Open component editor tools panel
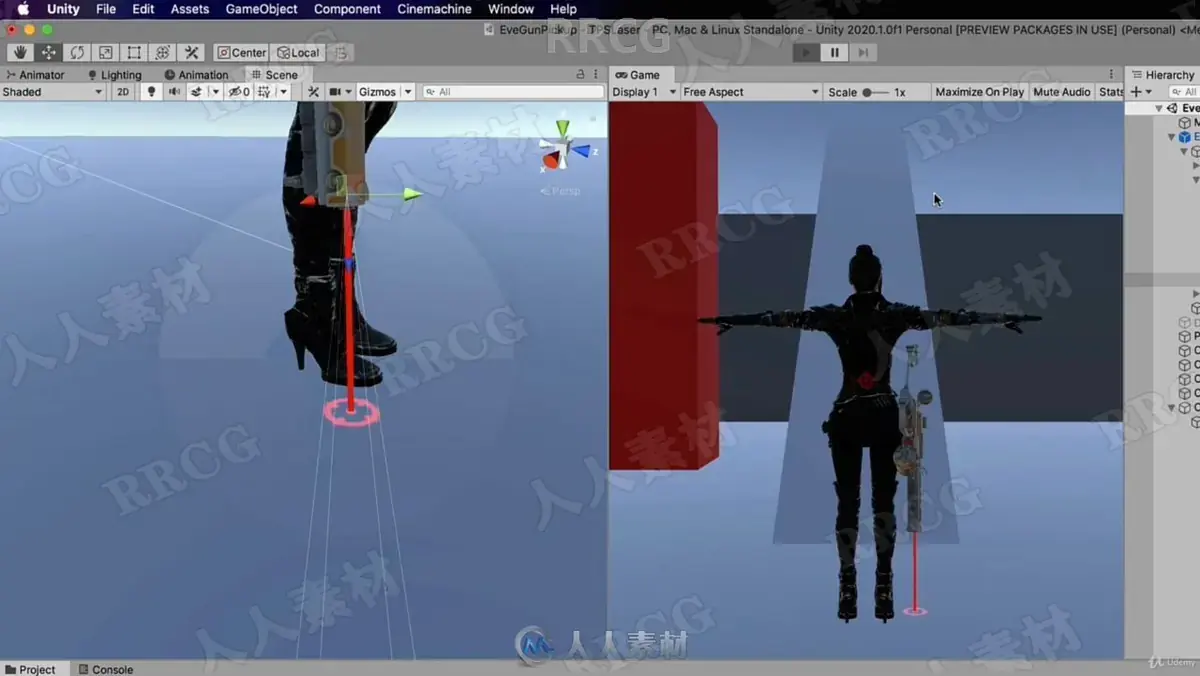1200x676 pixels. tap(313, 91)
